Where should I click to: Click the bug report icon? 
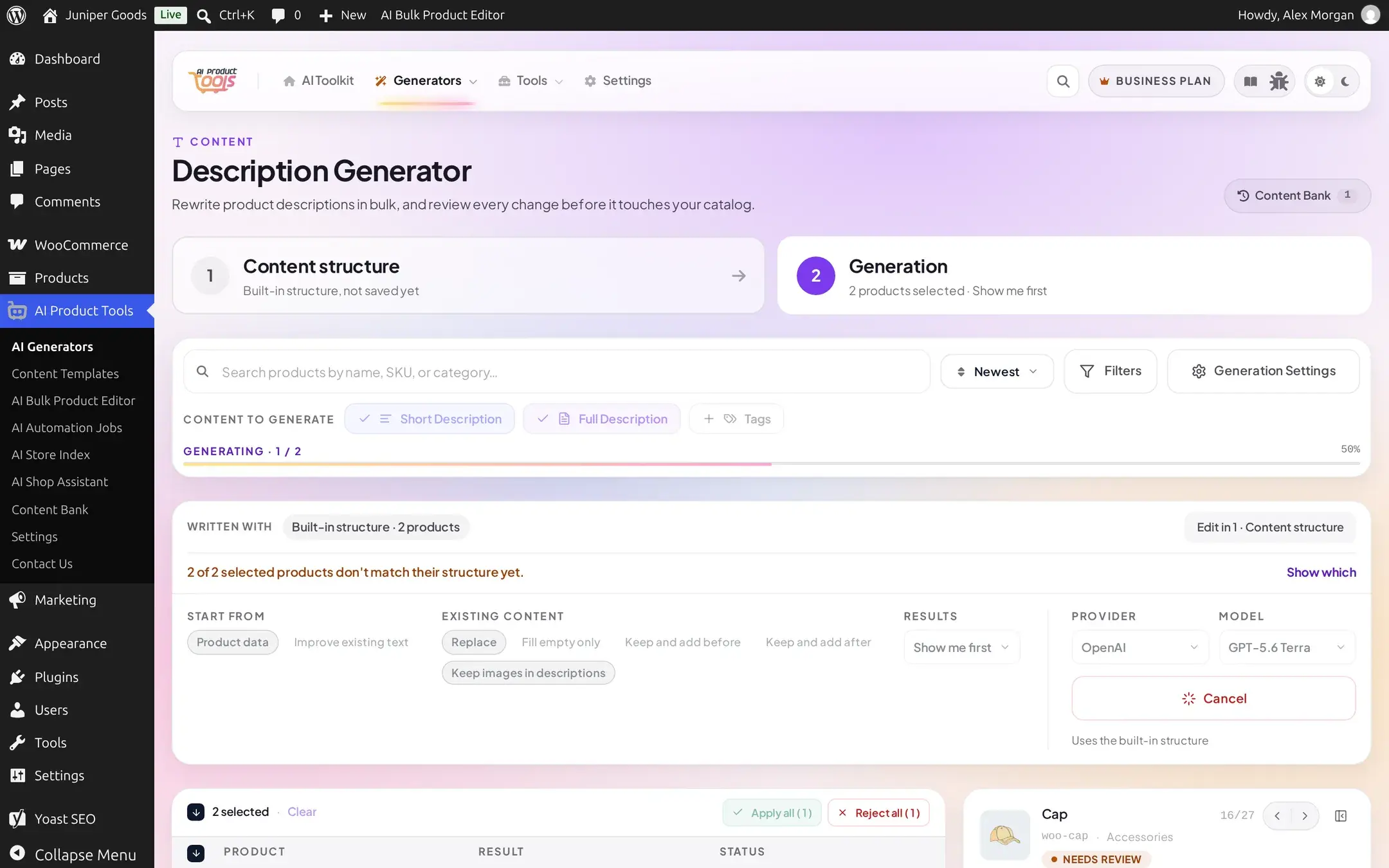click(1279, 81)
